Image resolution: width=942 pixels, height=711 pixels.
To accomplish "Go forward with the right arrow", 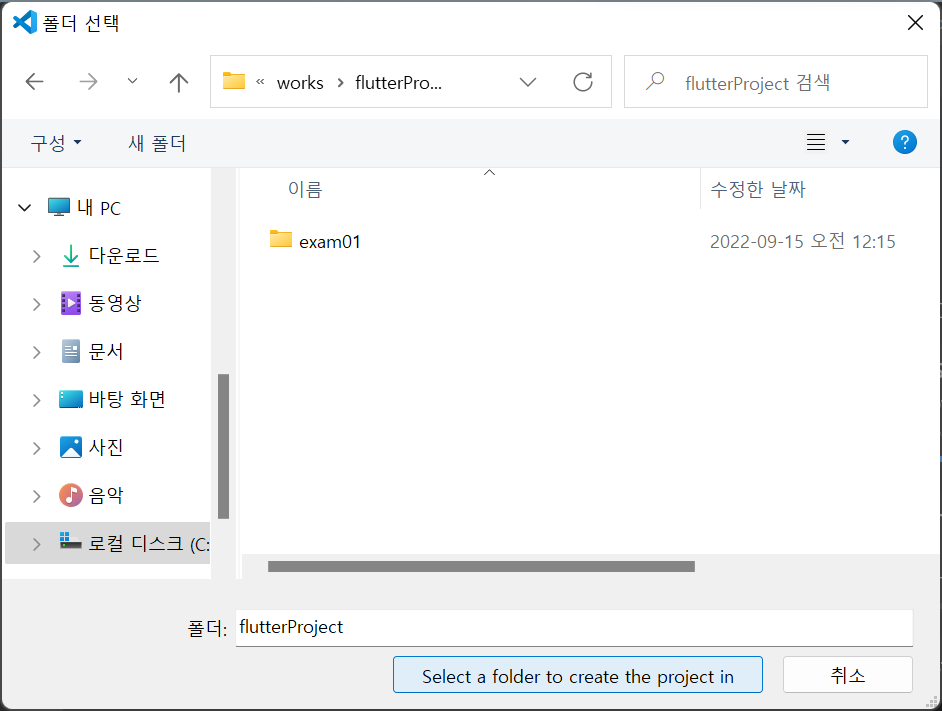I will (x=88, y=82).
